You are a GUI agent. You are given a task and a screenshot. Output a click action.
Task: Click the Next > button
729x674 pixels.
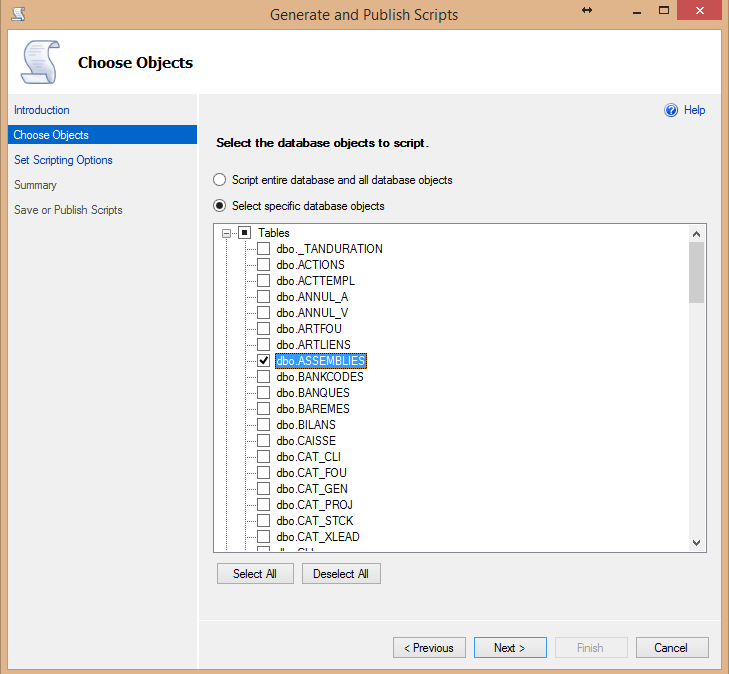pyautogui.click(x=510, y=648)
